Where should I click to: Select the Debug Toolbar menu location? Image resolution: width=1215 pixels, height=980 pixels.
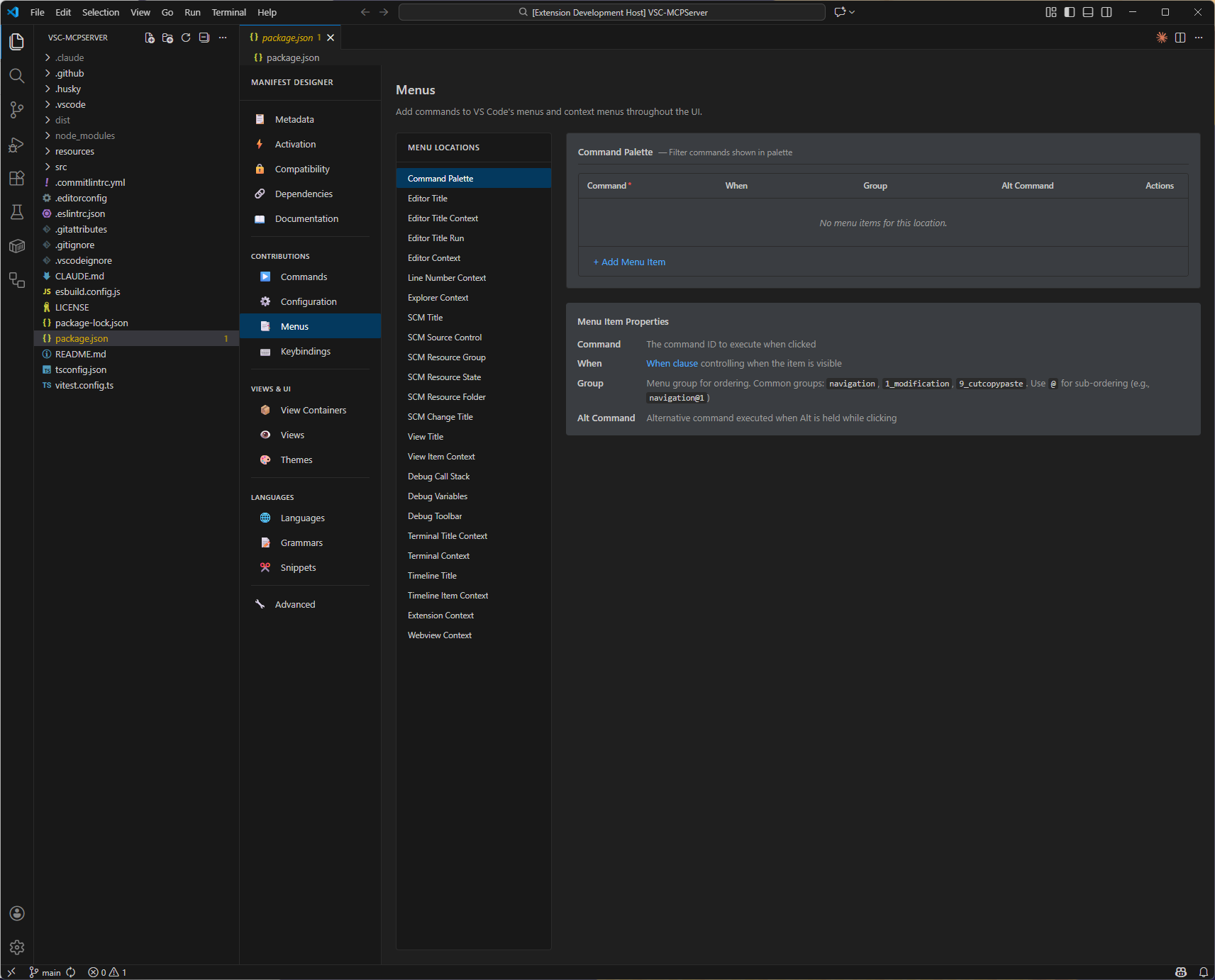tap(473, 516)
